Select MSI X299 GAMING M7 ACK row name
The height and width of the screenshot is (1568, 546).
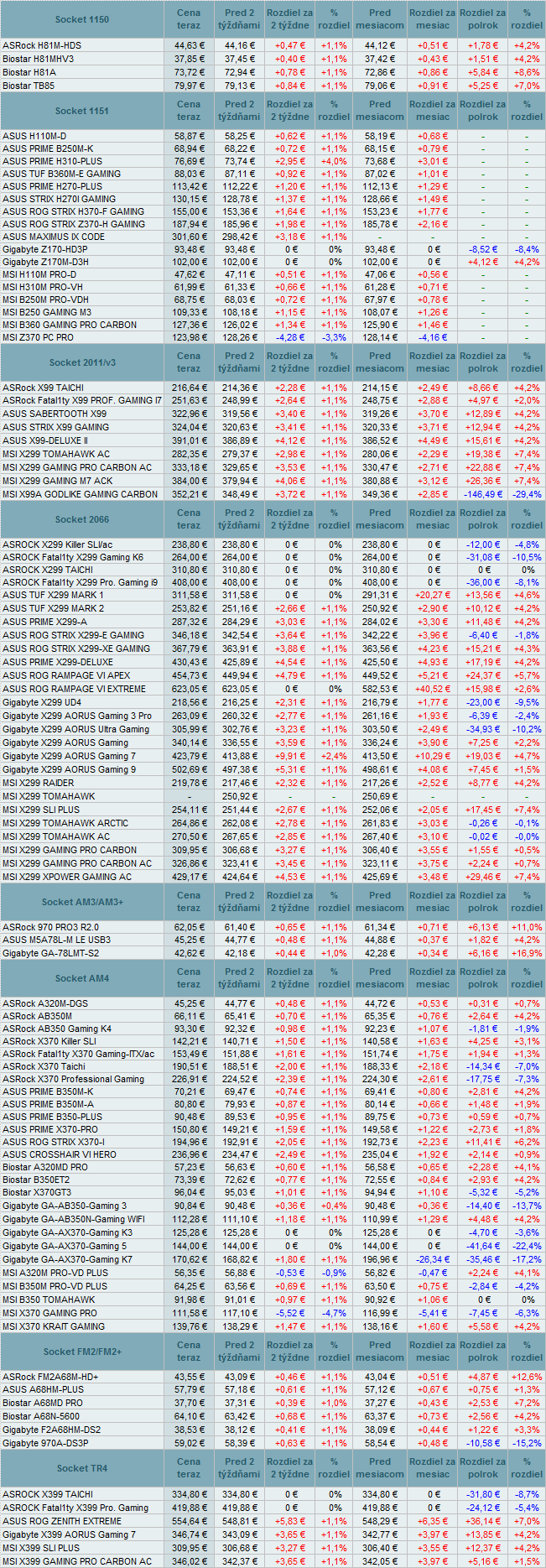(x=58, y=481)
